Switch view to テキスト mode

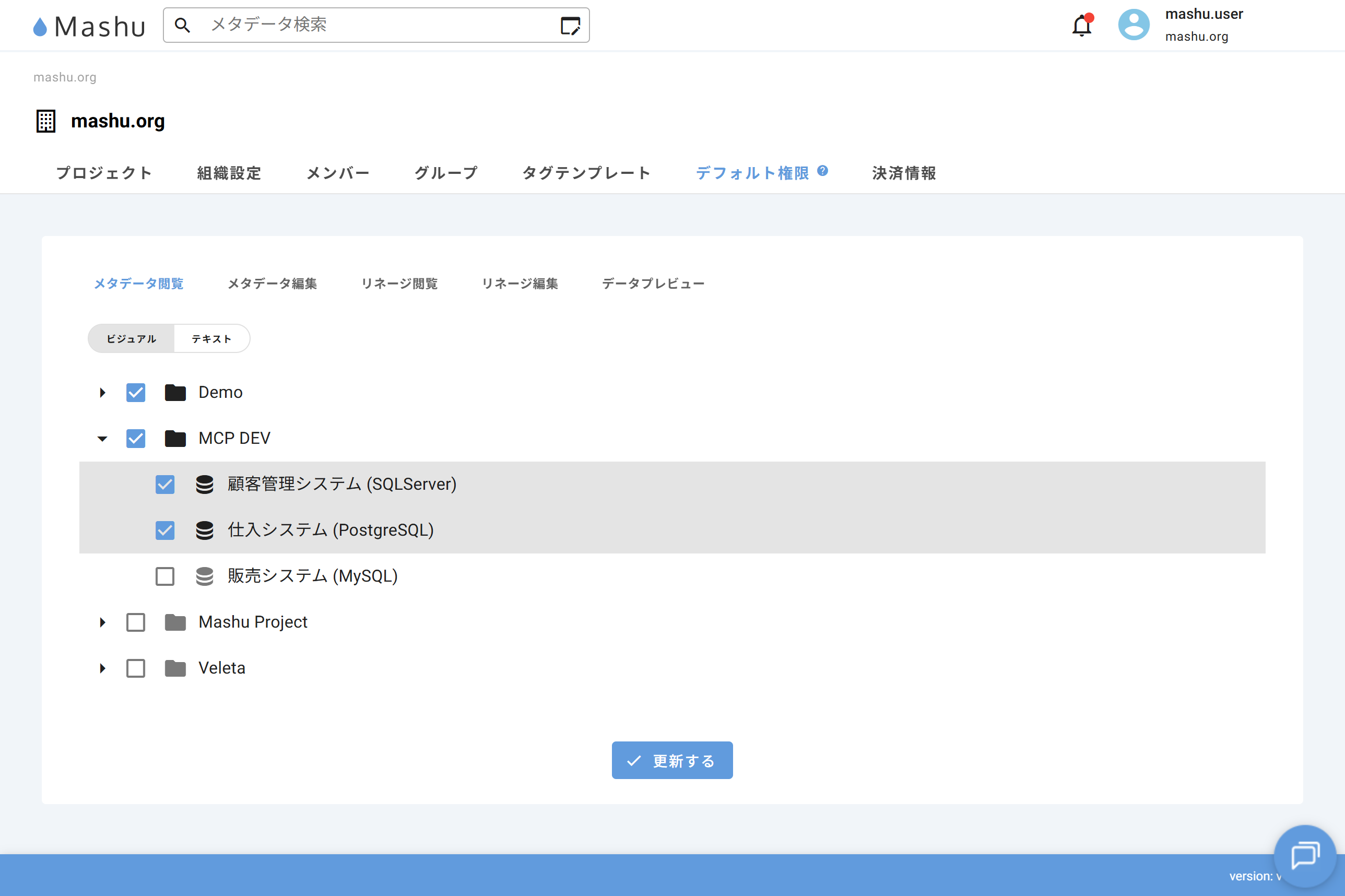pos(211,339)
